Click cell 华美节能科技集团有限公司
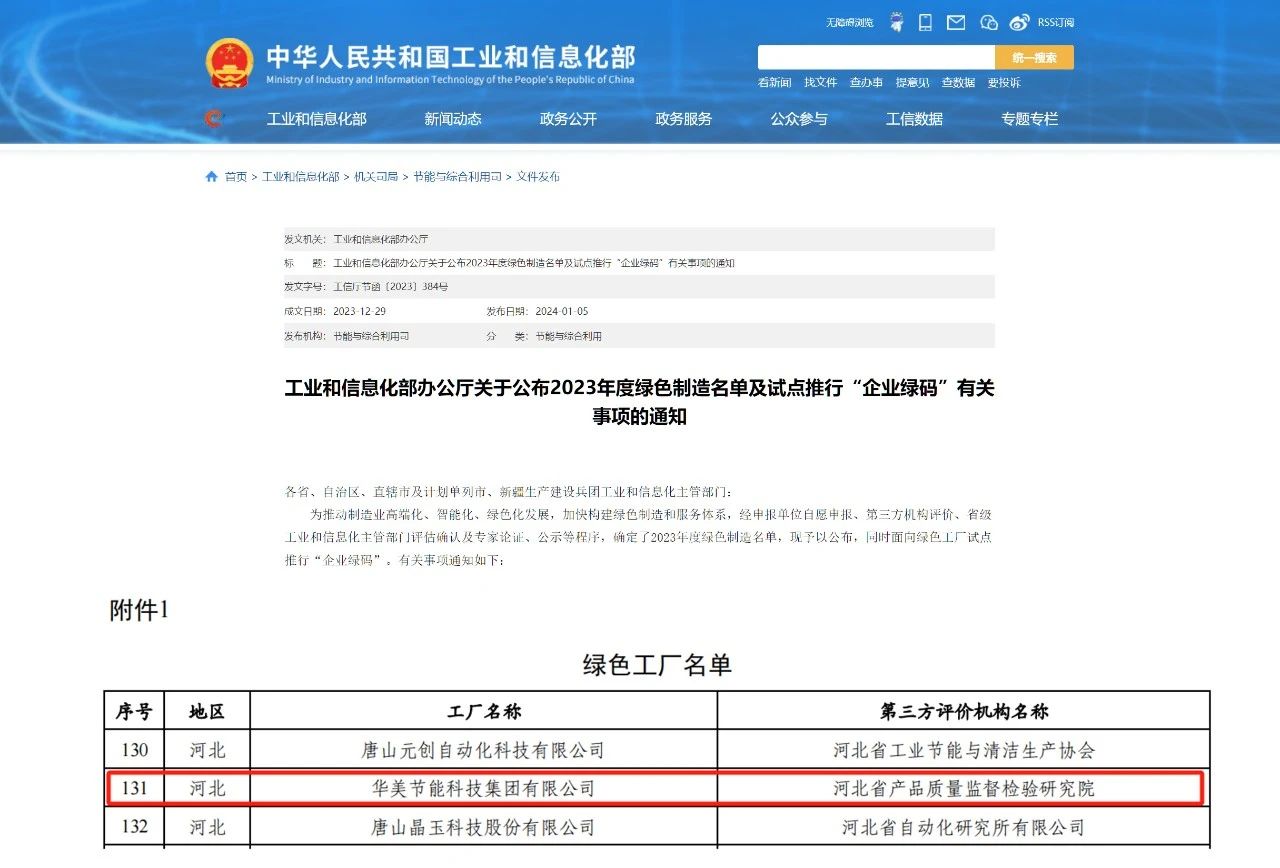This screenshot has width=1280, height=868. click(483, 788)
